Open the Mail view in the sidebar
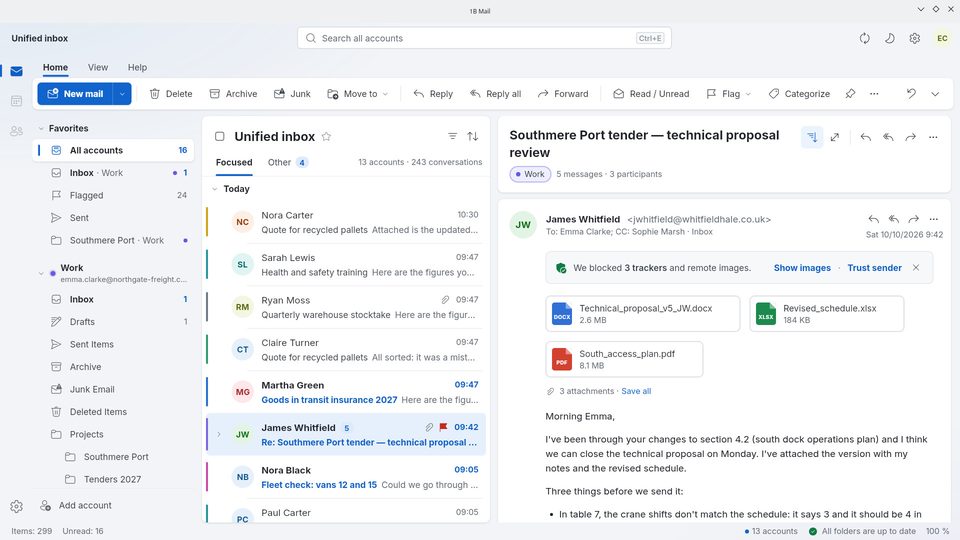 click(x=17, y=71)
